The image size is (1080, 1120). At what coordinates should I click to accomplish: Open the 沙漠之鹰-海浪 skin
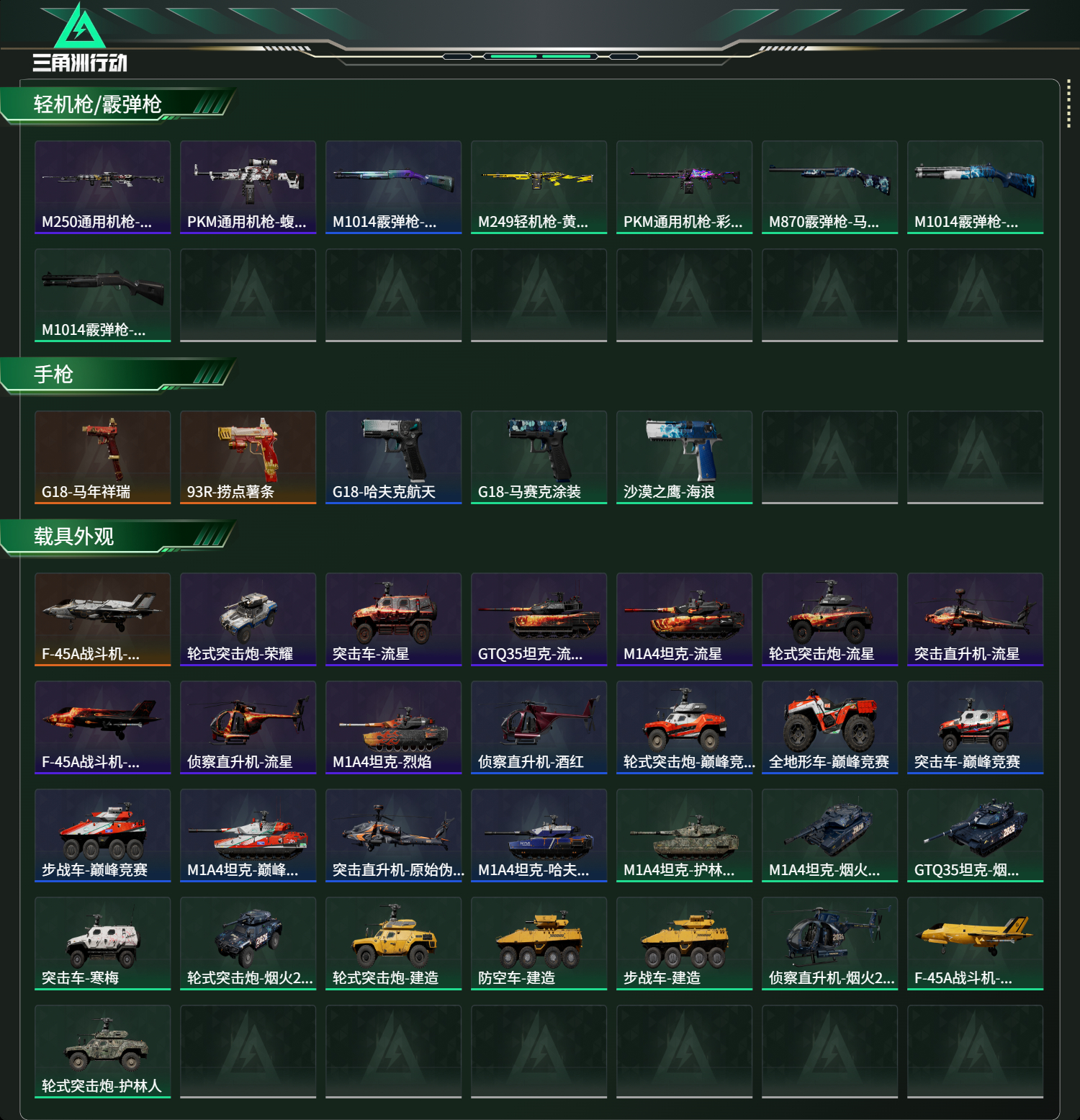[685, 457]
